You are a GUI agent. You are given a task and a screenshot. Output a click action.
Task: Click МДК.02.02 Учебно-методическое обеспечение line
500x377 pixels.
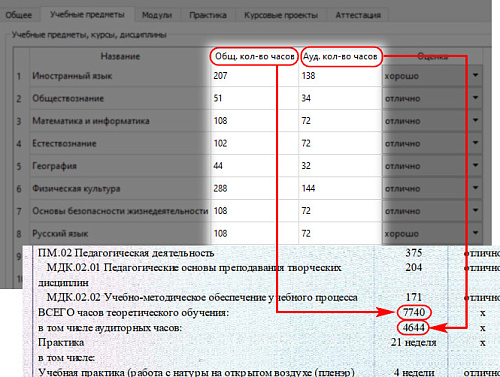[202, 297]
